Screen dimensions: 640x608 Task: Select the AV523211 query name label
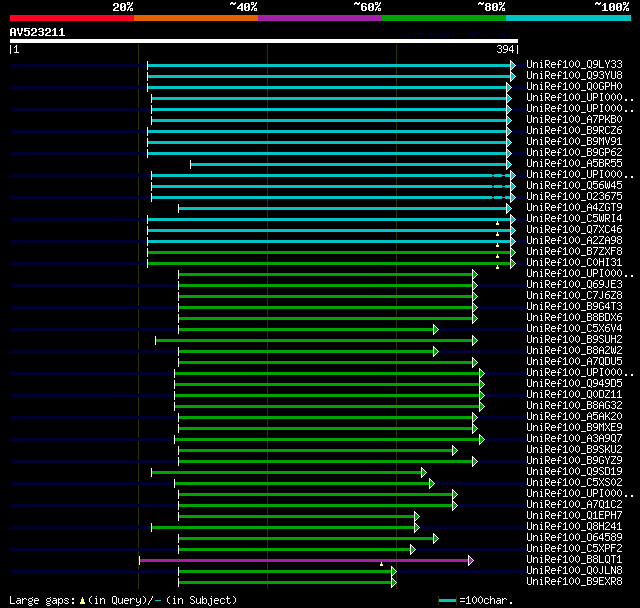38,32
